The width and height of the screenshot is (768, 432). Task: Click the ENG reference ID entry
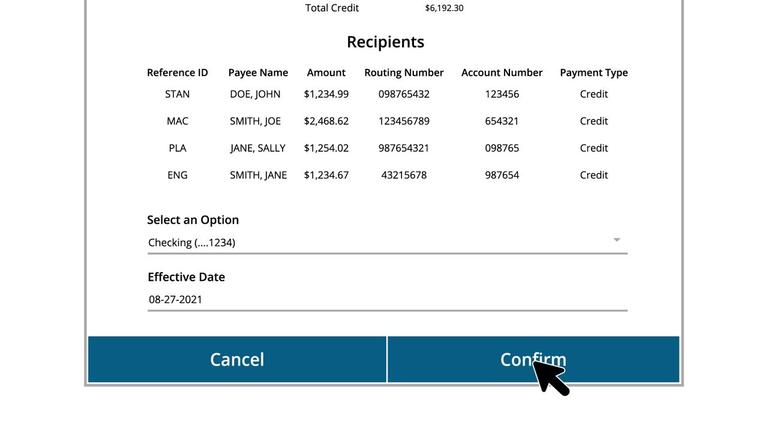pos(177,175)
